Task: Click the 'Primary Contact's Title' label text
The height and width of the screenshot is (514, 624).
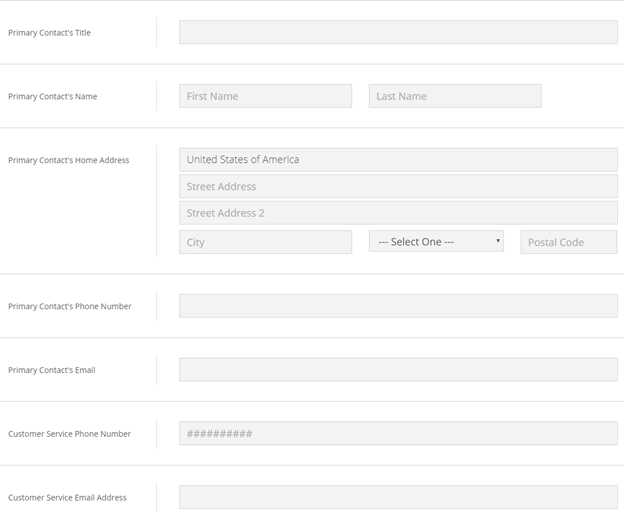Action: (x=49, y=33)
